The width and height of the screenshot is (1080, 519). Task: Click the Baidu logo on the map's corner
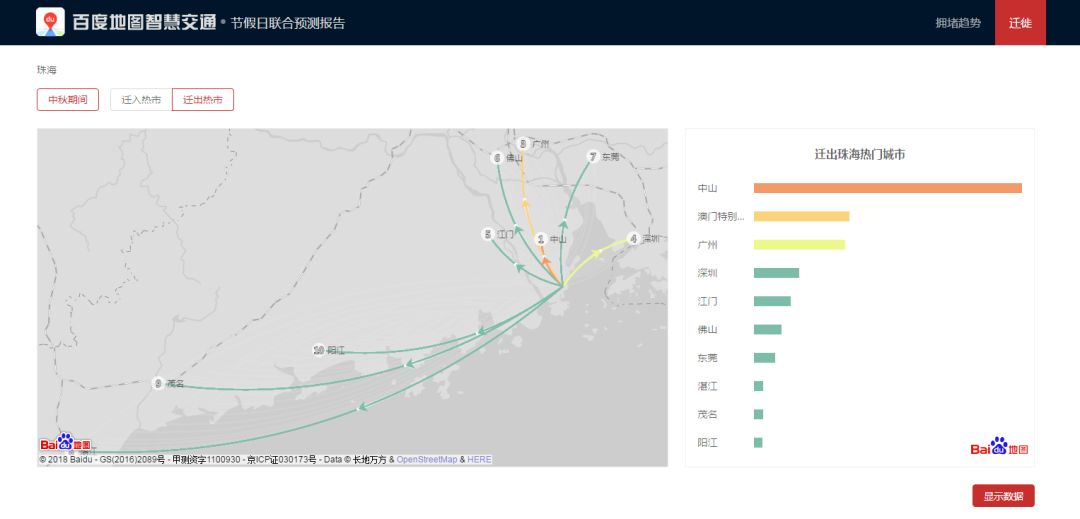(x=65, y=443)
